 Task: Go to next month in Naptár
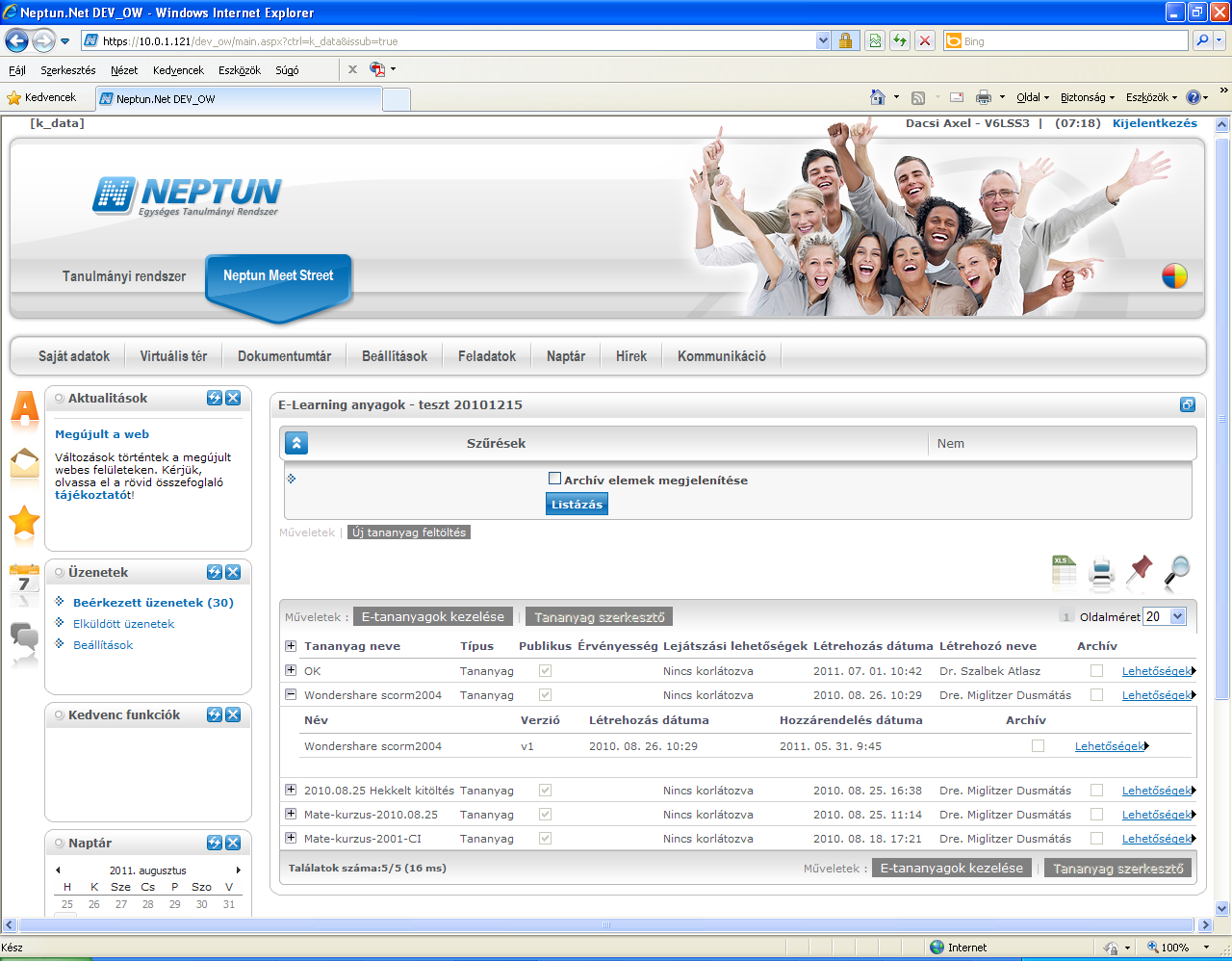click(238, 870)
